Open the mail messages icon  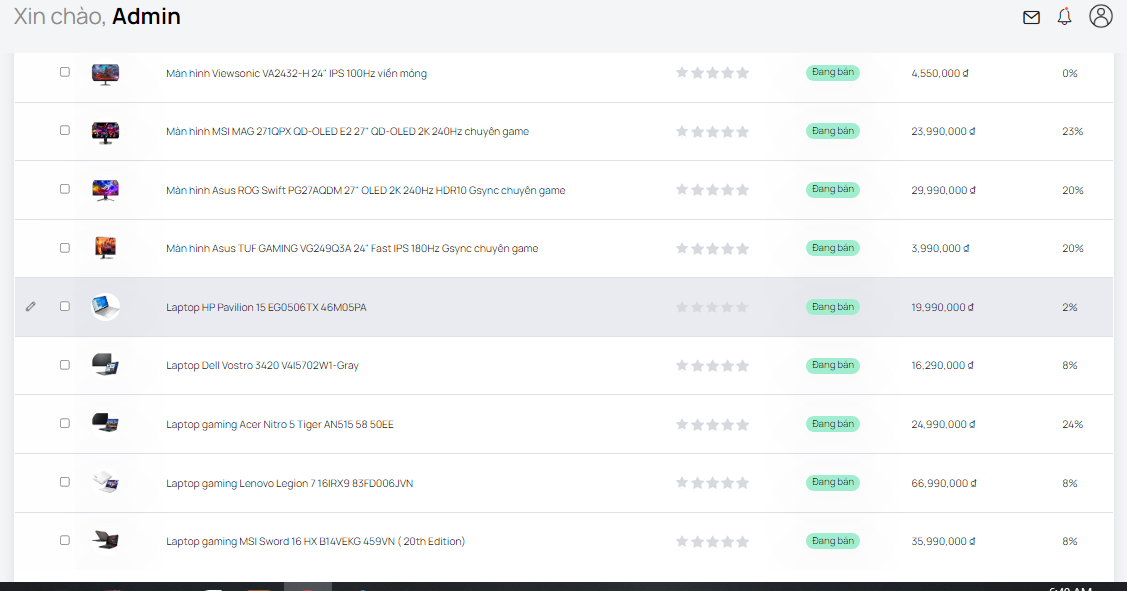click(1031, 17)
